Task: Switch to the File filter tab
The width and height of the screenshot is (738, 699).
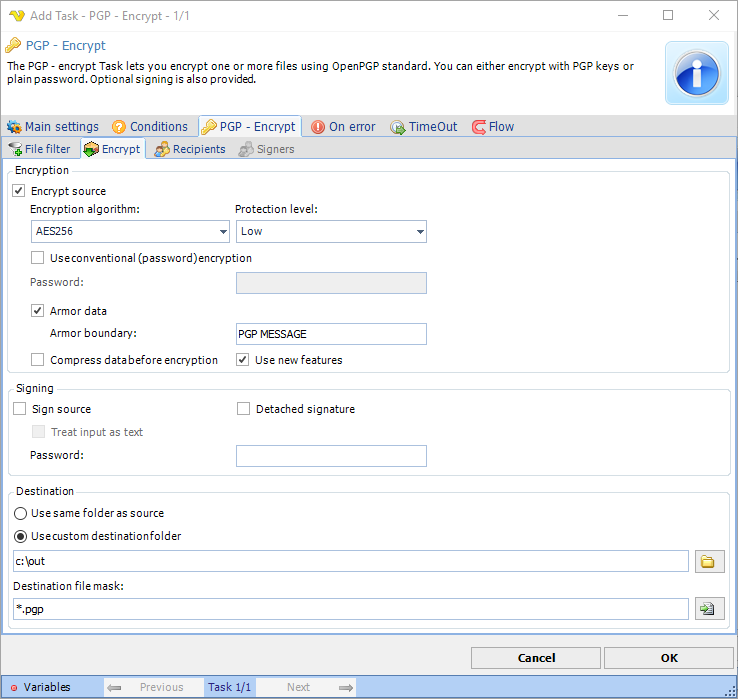Action: [x=39, y=149]
